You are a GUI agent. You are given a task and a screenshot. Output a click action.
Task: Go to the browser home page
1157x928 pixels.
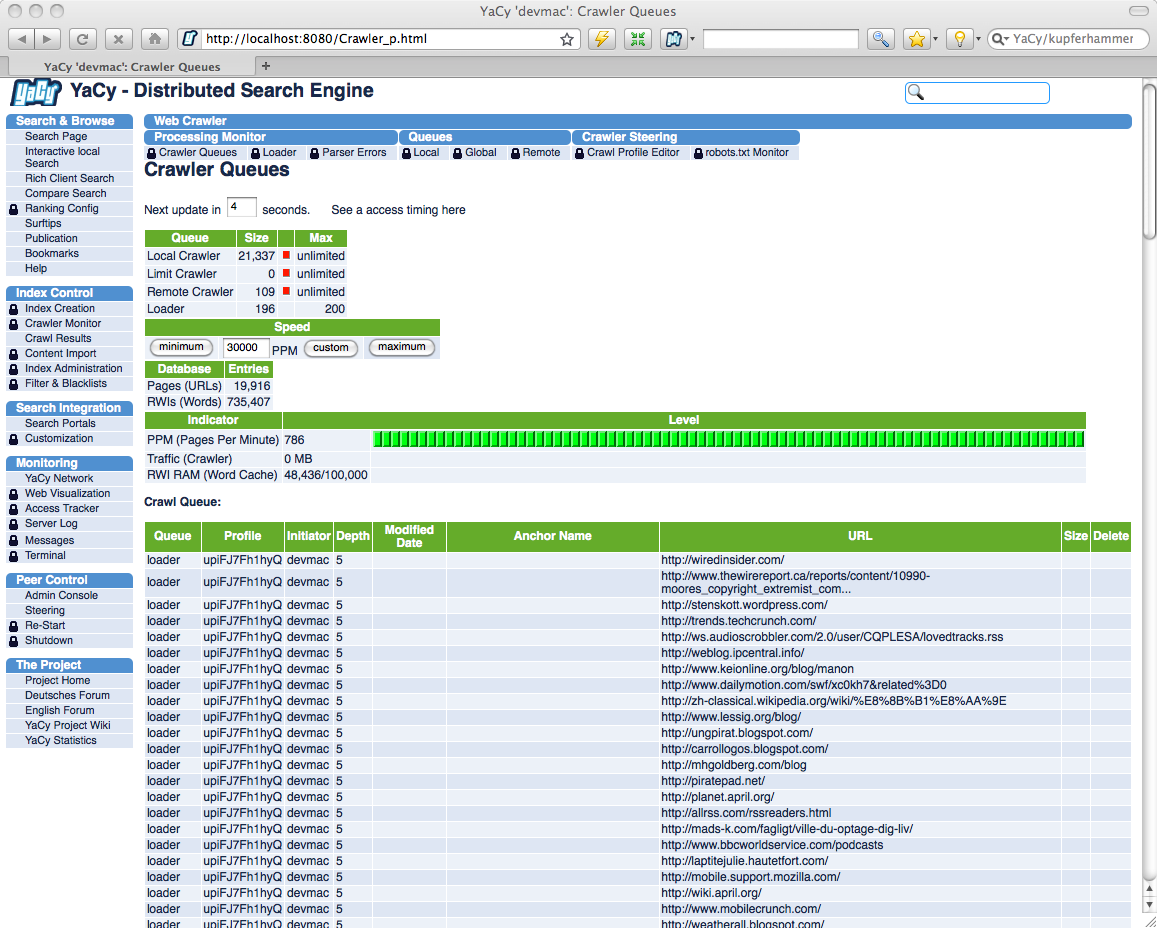click(153, 39)
